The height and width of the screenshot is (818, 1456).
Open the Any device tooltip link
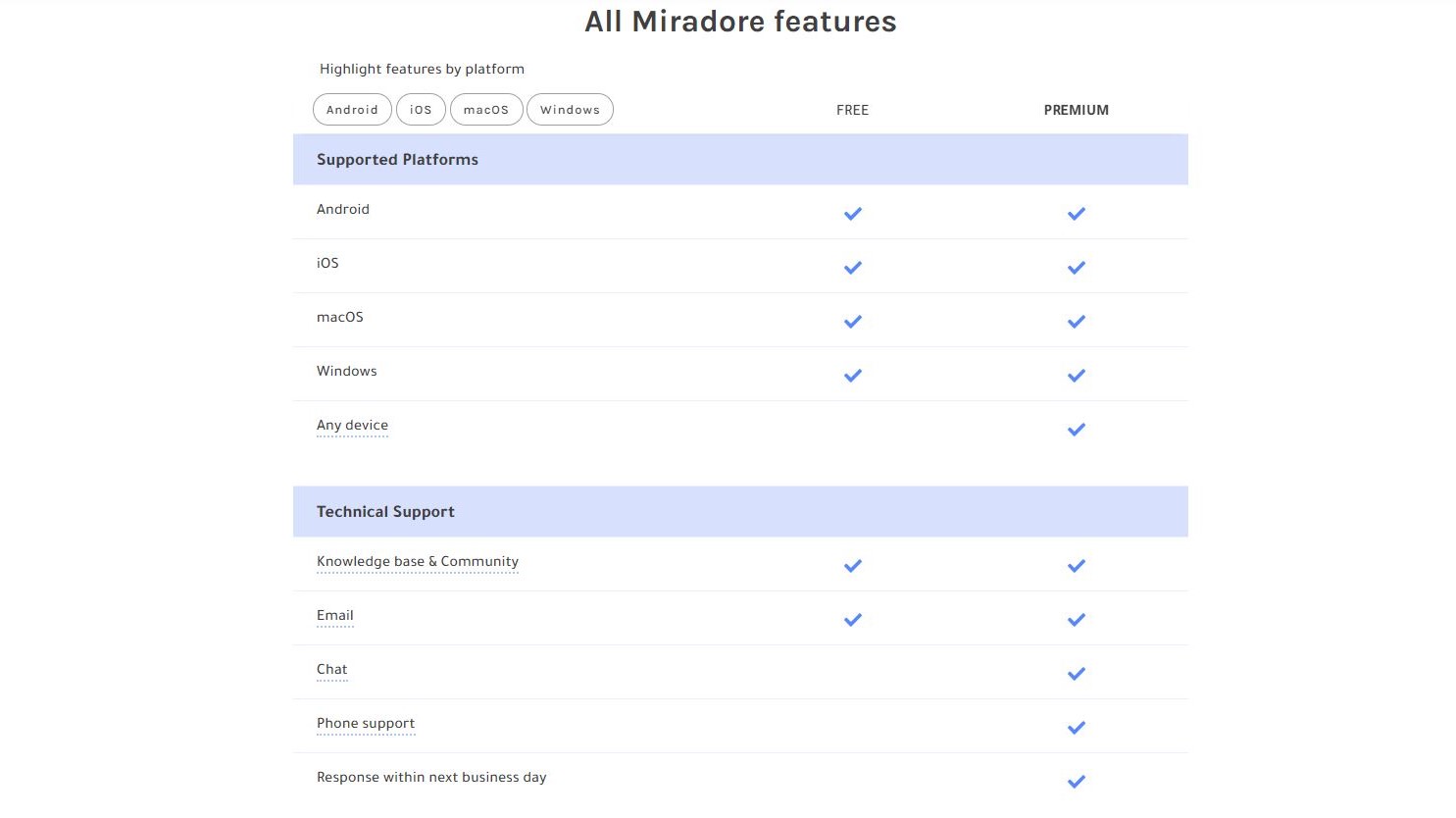tap(352, 425)
